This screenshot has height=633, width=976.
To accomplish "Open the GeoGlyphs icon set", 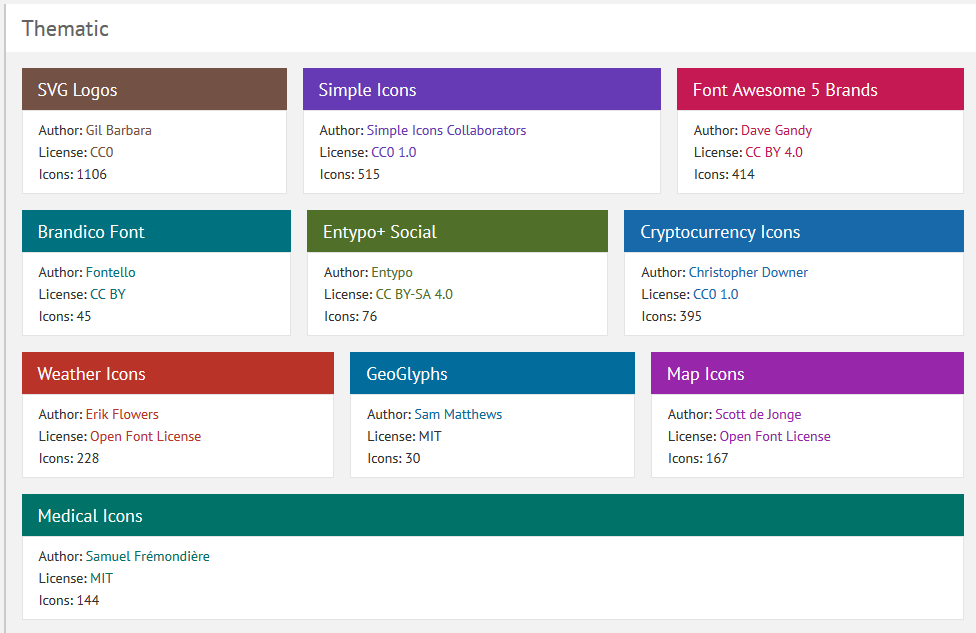I will (492, 373).
